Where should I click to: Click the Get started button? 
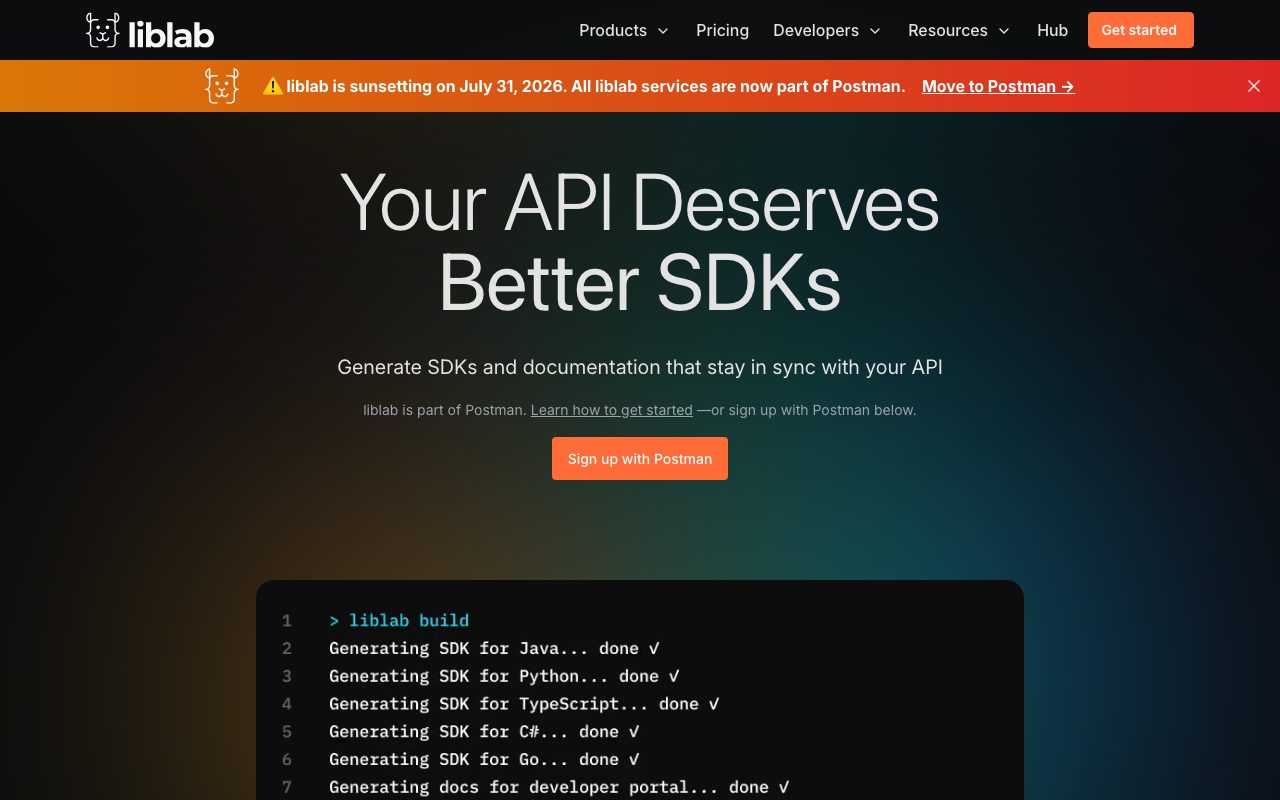(x=1140, y=30)
